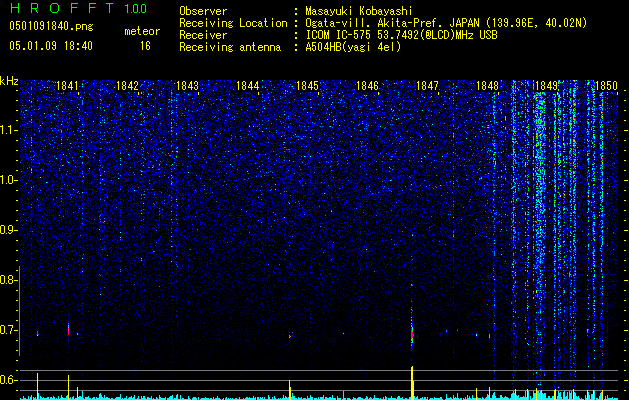This screenshot has height=400, width=629.
Task: Click the 'Receiver' field label
Action: 203,35
